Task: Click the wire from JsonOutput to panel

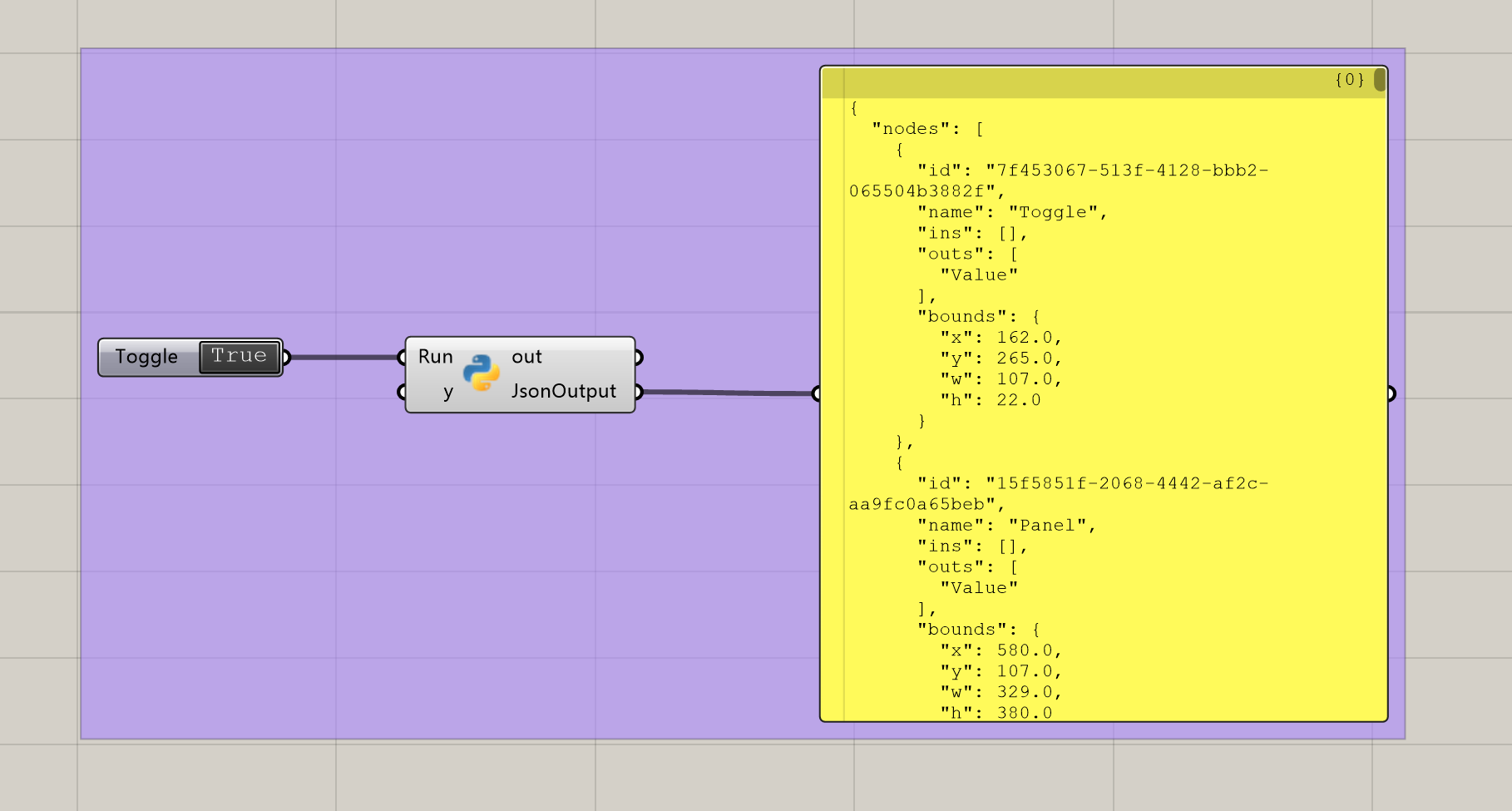Action: [x=727, y=393]
